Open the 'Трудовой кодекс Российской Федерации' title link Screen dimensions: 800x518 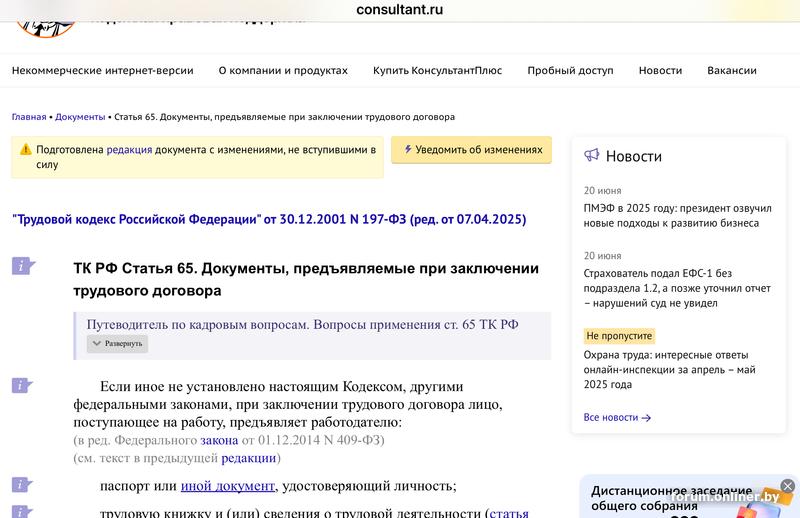coord(269,219)
